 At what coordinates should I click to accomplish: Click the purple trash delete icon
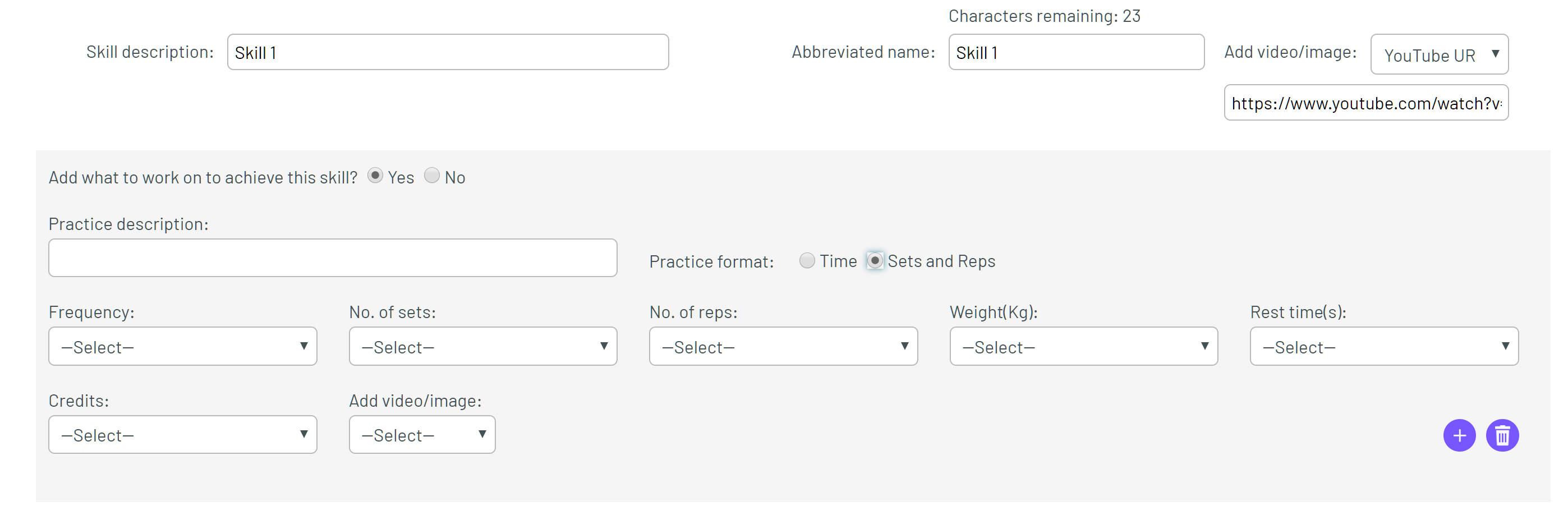[1502, 435]
